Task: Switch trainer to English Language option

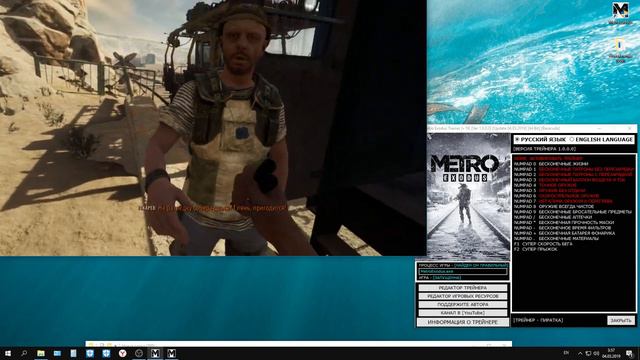Action: tap(572, 140)
